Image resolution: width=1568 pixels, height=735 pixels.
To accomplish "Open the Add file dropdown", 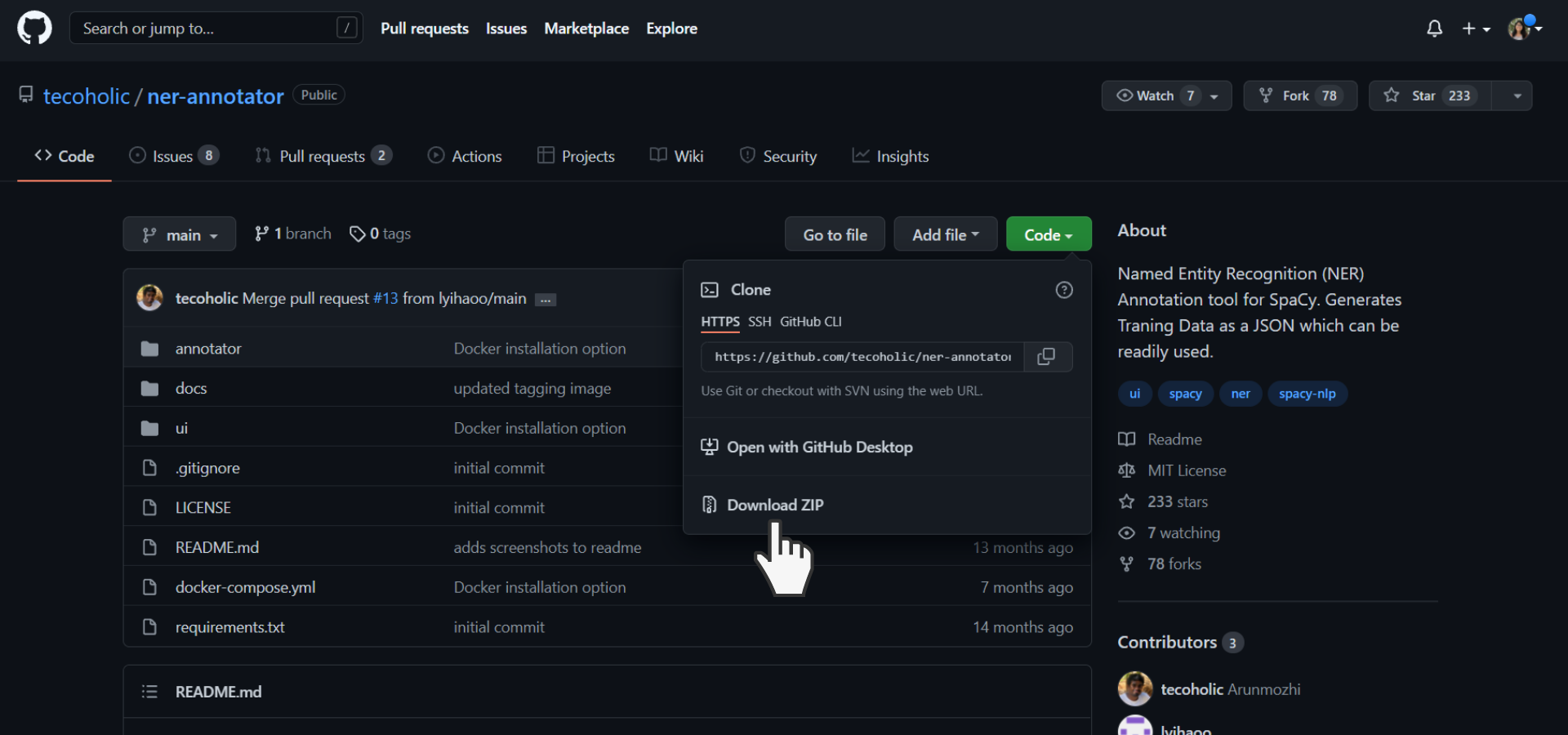I will 946,234.
